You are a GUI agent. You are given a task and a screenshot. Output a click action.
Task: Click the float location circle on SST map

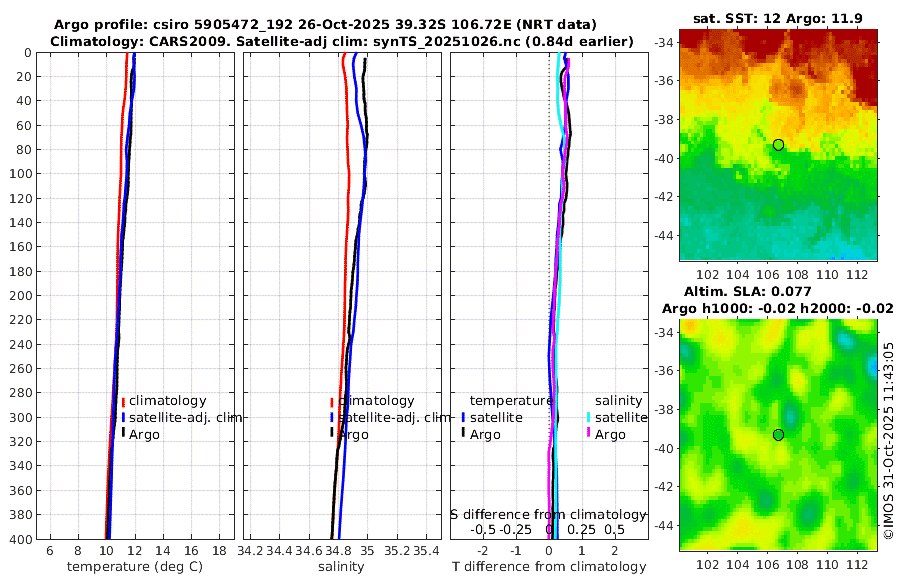(778, 145)
